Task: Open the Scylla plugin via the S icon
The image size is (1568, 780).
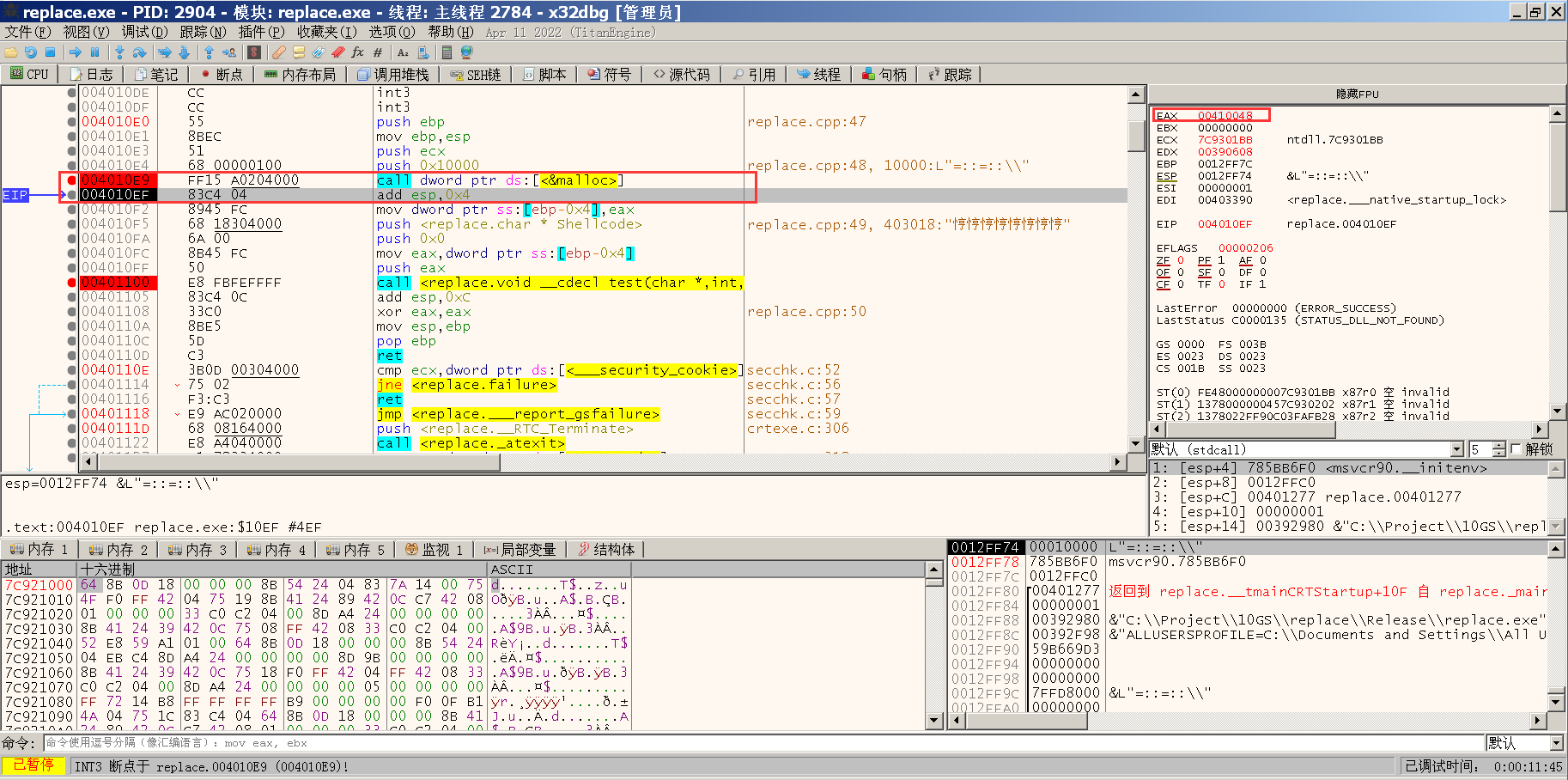Action: pyautogui.click(x=254, y=52)
